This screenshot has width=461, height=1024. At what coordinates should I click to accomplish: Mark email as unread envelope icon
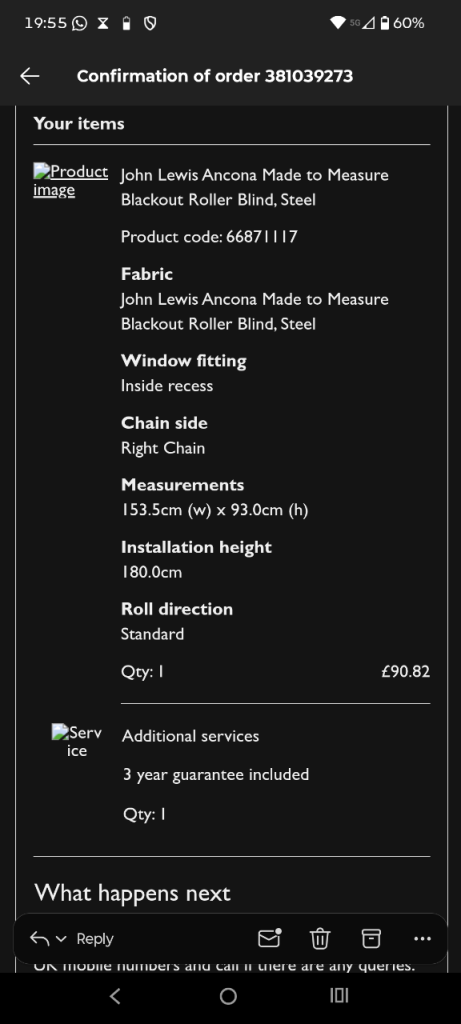(269, 938)
